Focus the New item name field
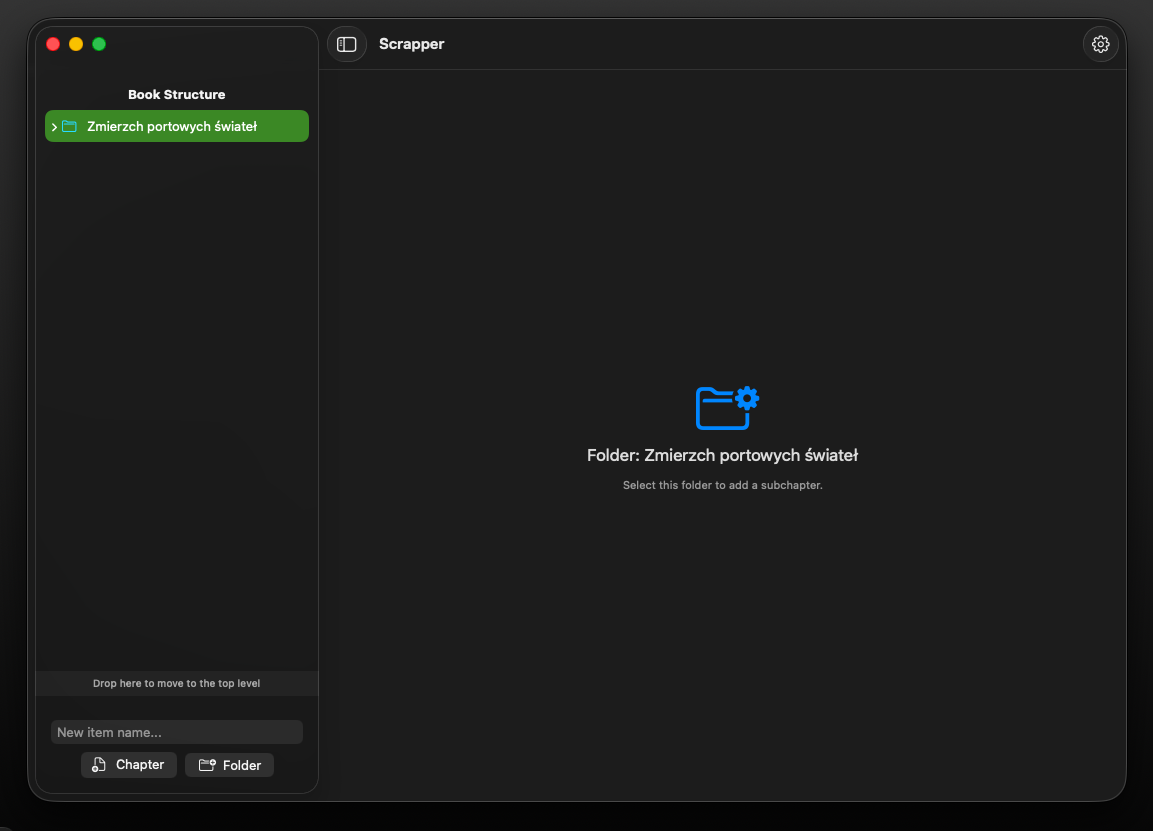1153x831 pixels. tap(176, 732)
